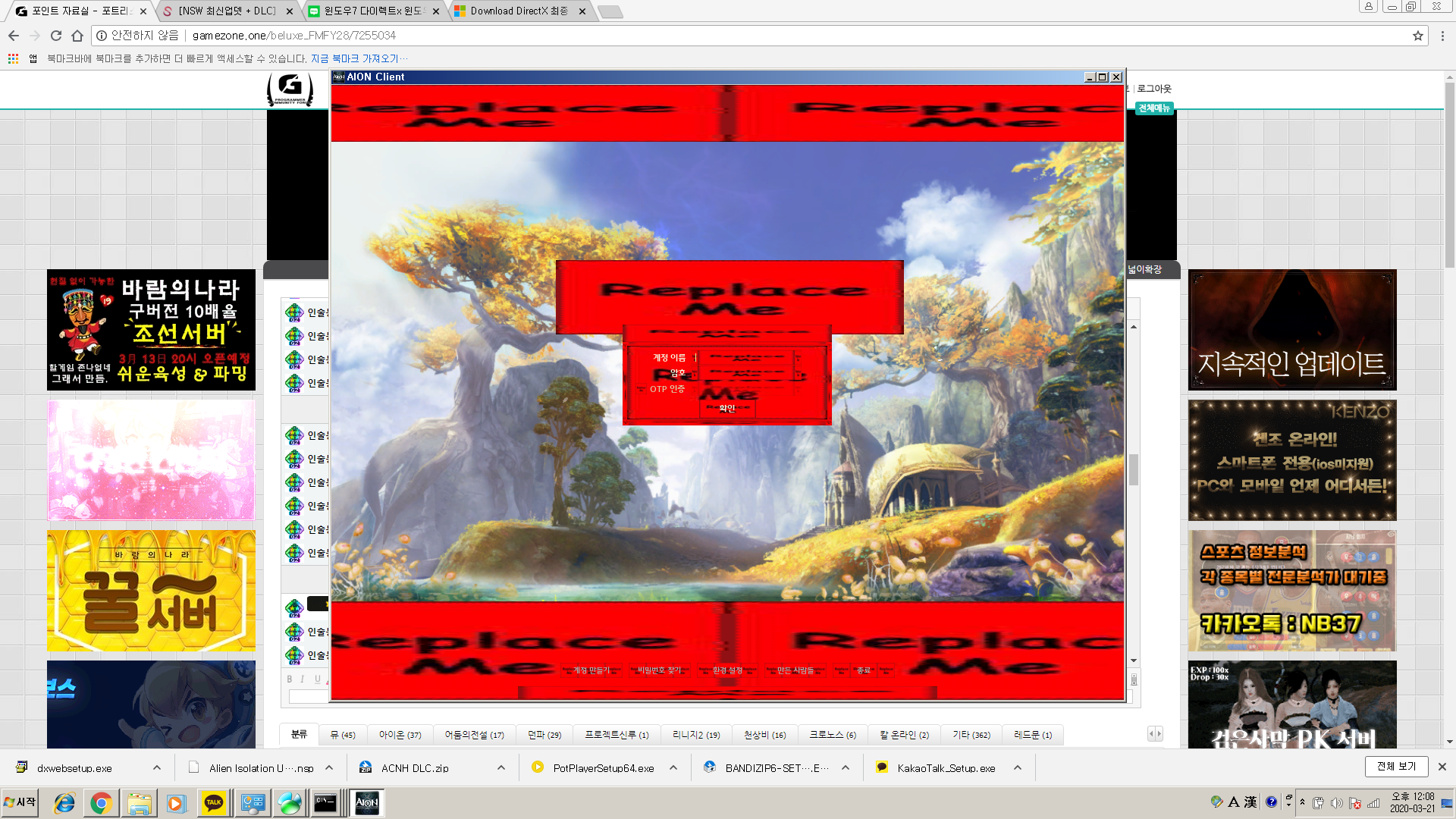Open Windows file explorer from taskbar
Screen dimensions: 1456x819
139,802
